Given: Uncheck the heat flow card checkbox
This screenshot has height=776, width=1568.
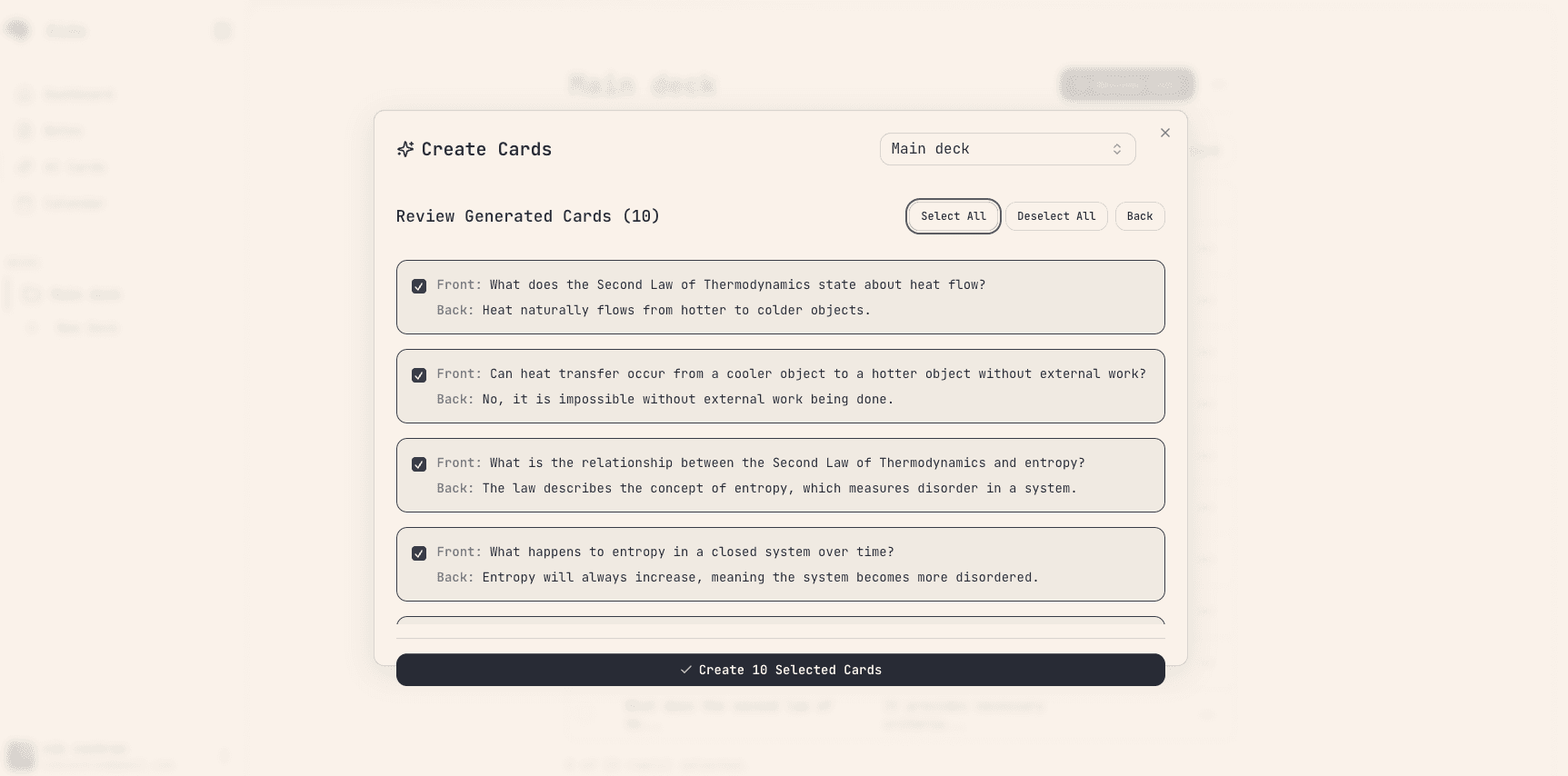Looking at the screenshot, I should click(419, 286).
